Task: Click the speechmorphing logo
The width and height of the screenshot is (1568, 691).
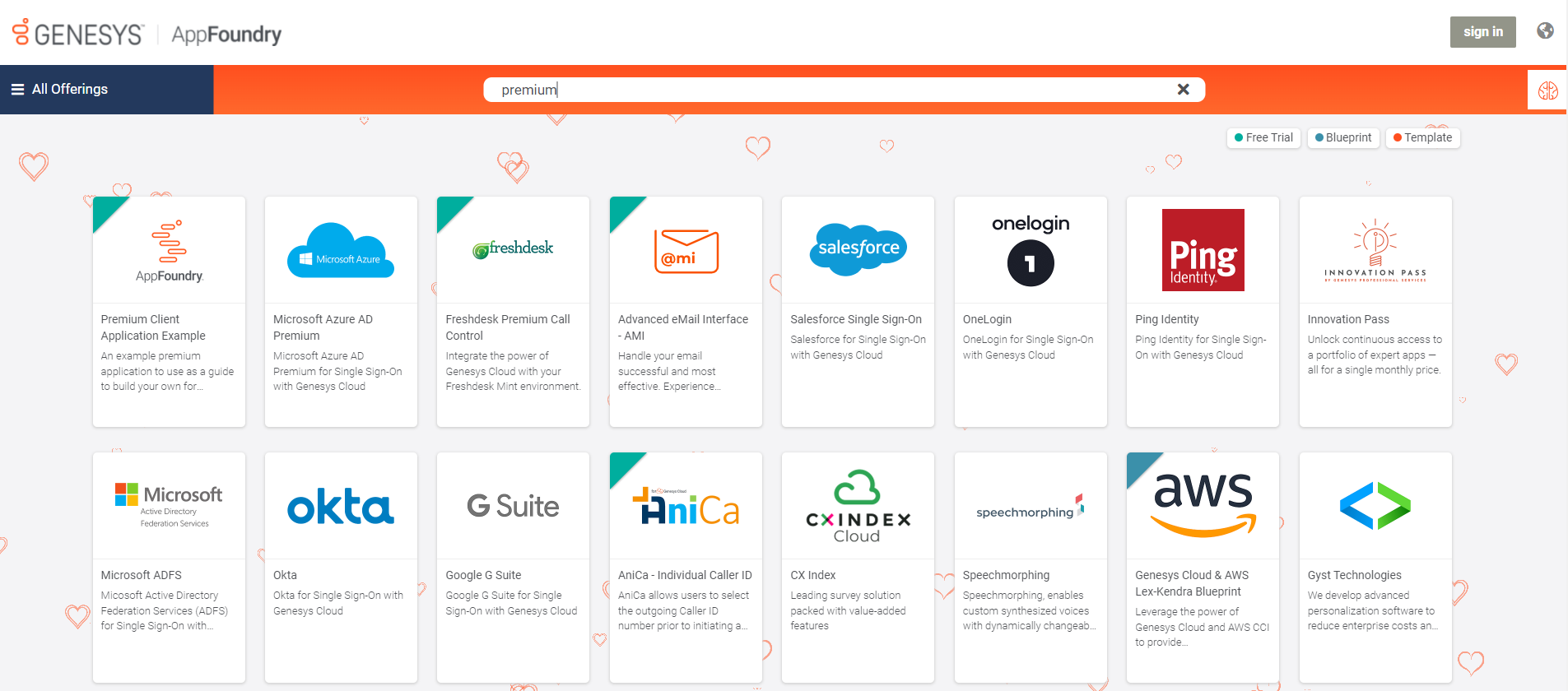Action: [x=1031, y=508]
